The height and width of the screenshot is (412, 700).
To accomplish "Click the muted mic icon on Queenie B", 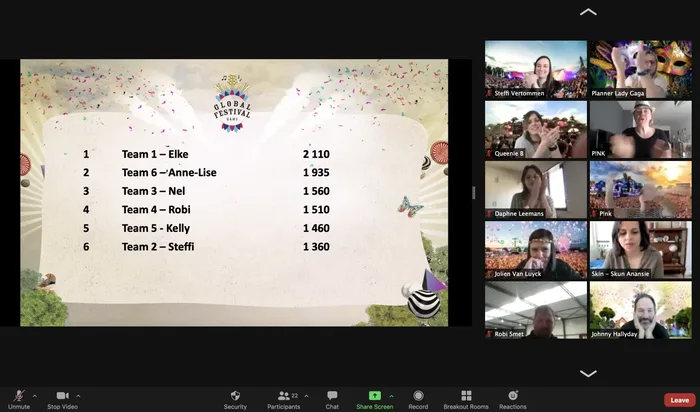I will 490,154.
